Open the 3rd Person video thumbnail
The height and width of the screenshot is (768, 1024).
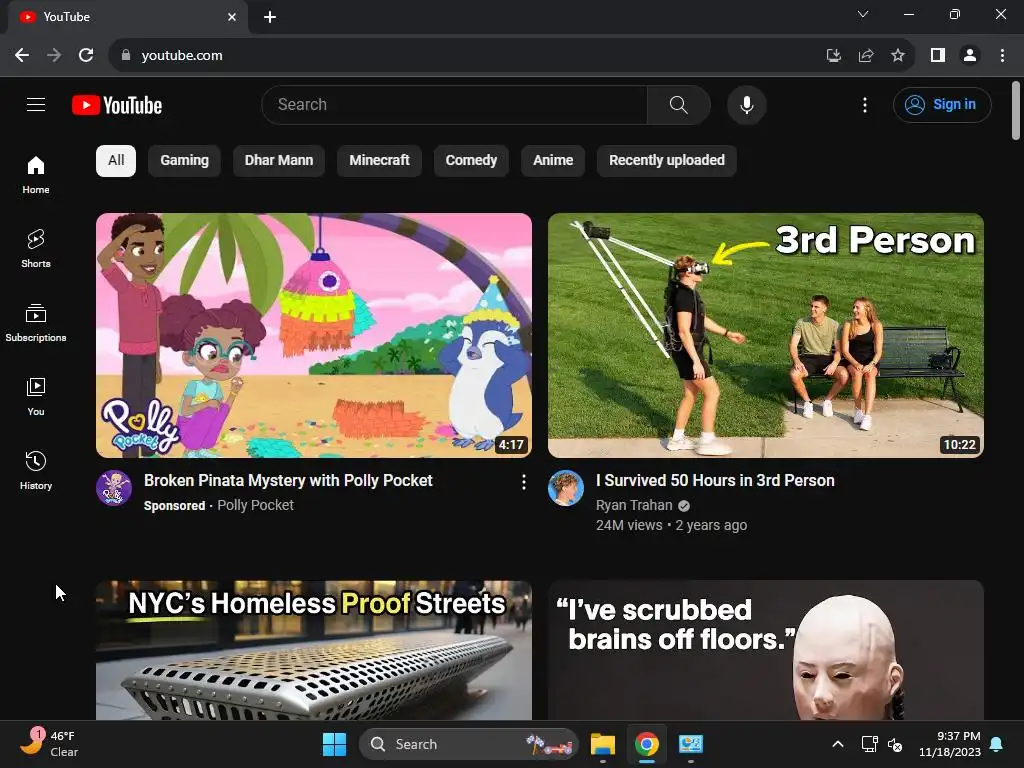(x=766, y=336)
